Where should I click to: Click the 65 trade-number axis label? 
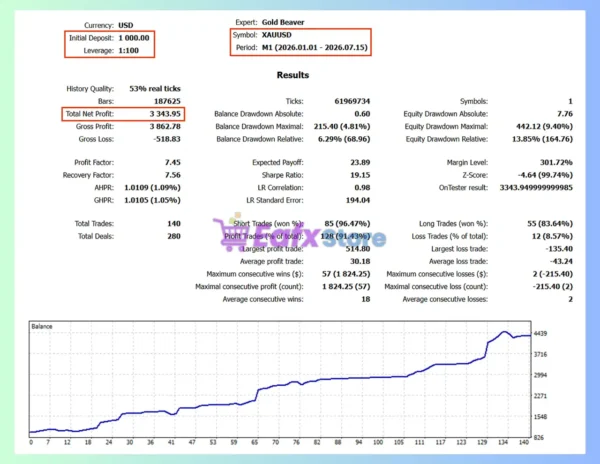(x=254, y=443)
